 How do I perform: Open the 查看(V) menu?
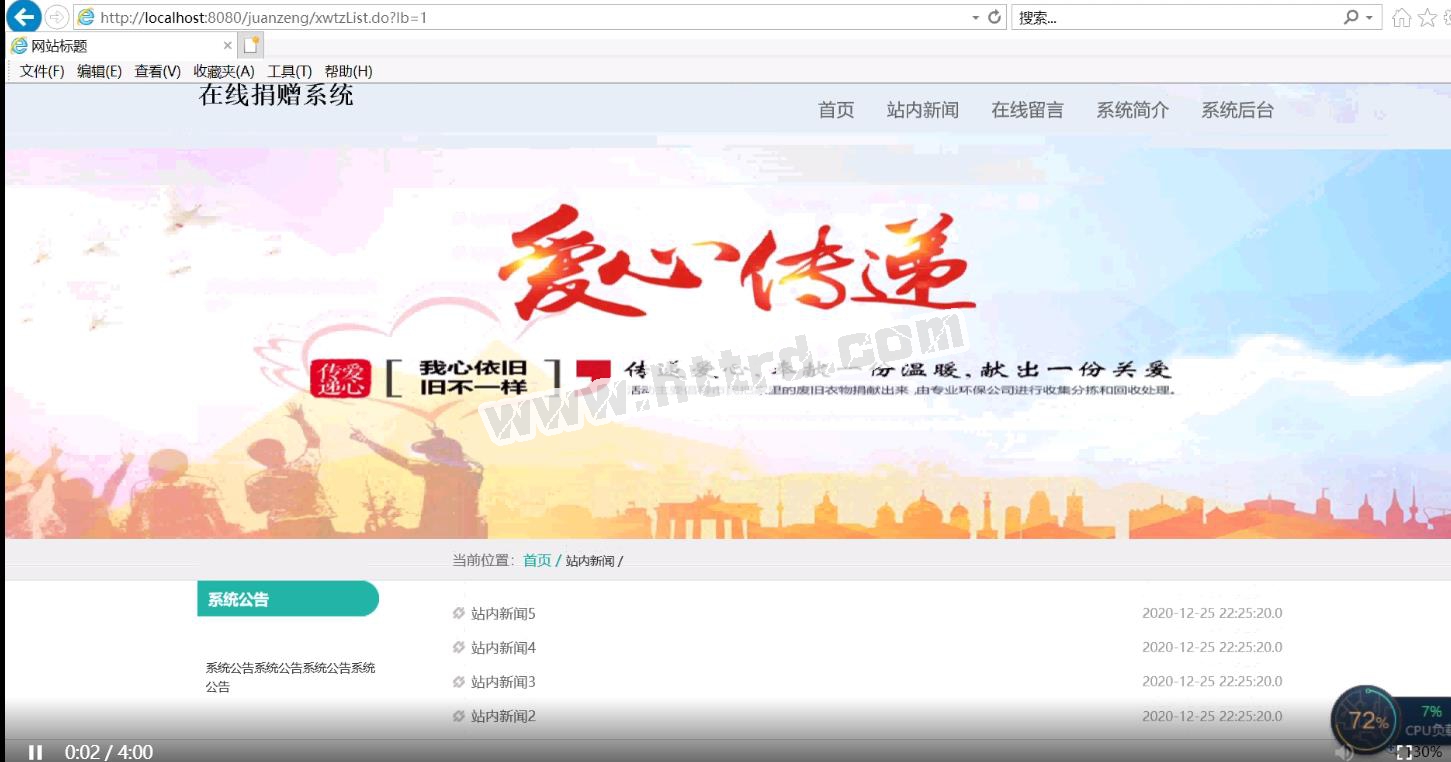[x=158, y=71]
